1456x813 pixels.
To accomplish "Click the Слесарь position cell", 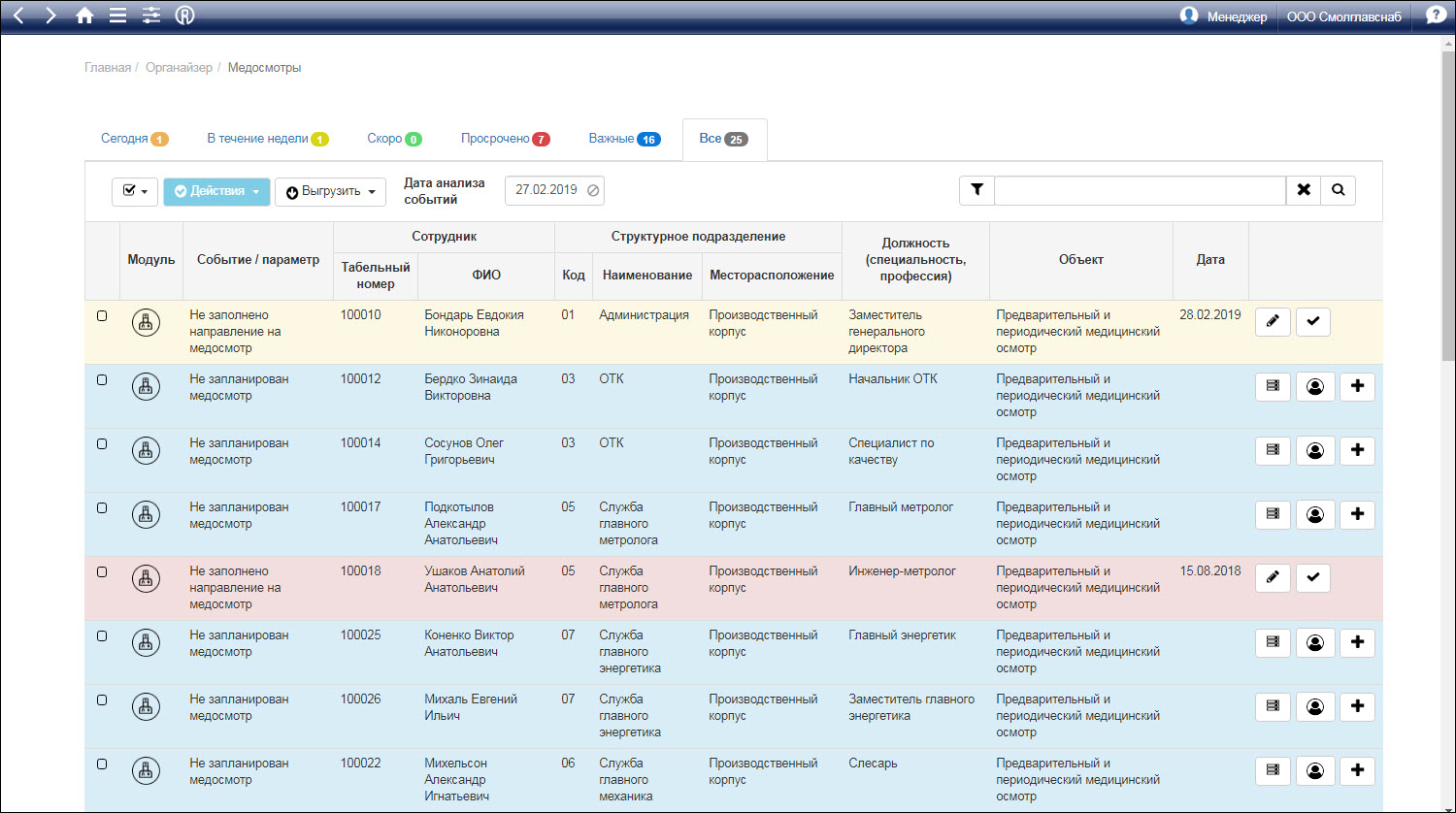I will coord(873,764).
